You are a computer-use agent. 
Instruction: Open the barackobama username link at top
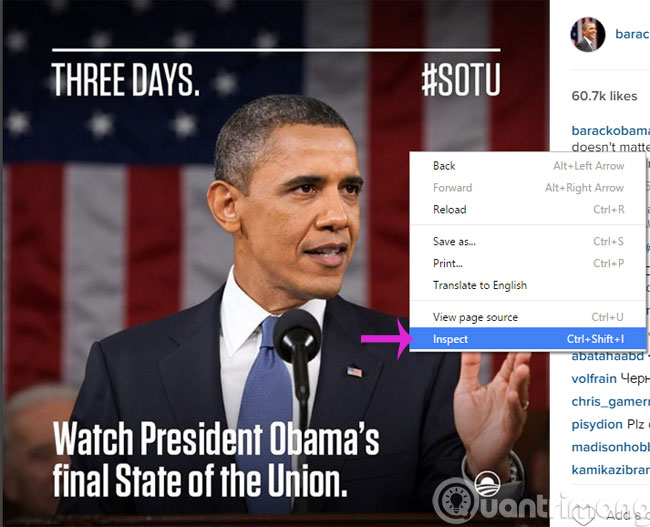tap(633, 34)
